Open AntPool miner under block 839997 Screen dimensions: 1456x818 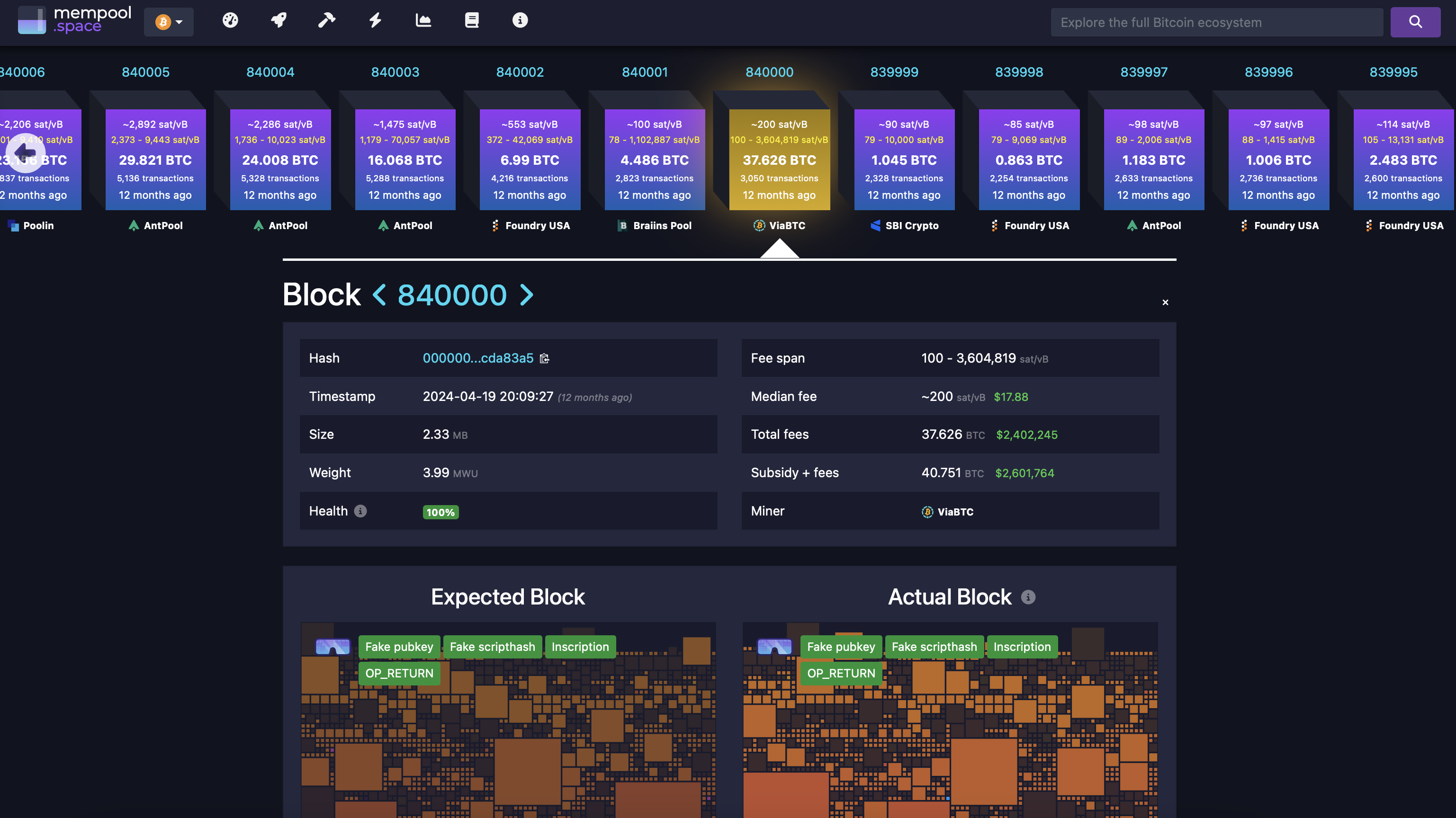(x=1154, y=225)
